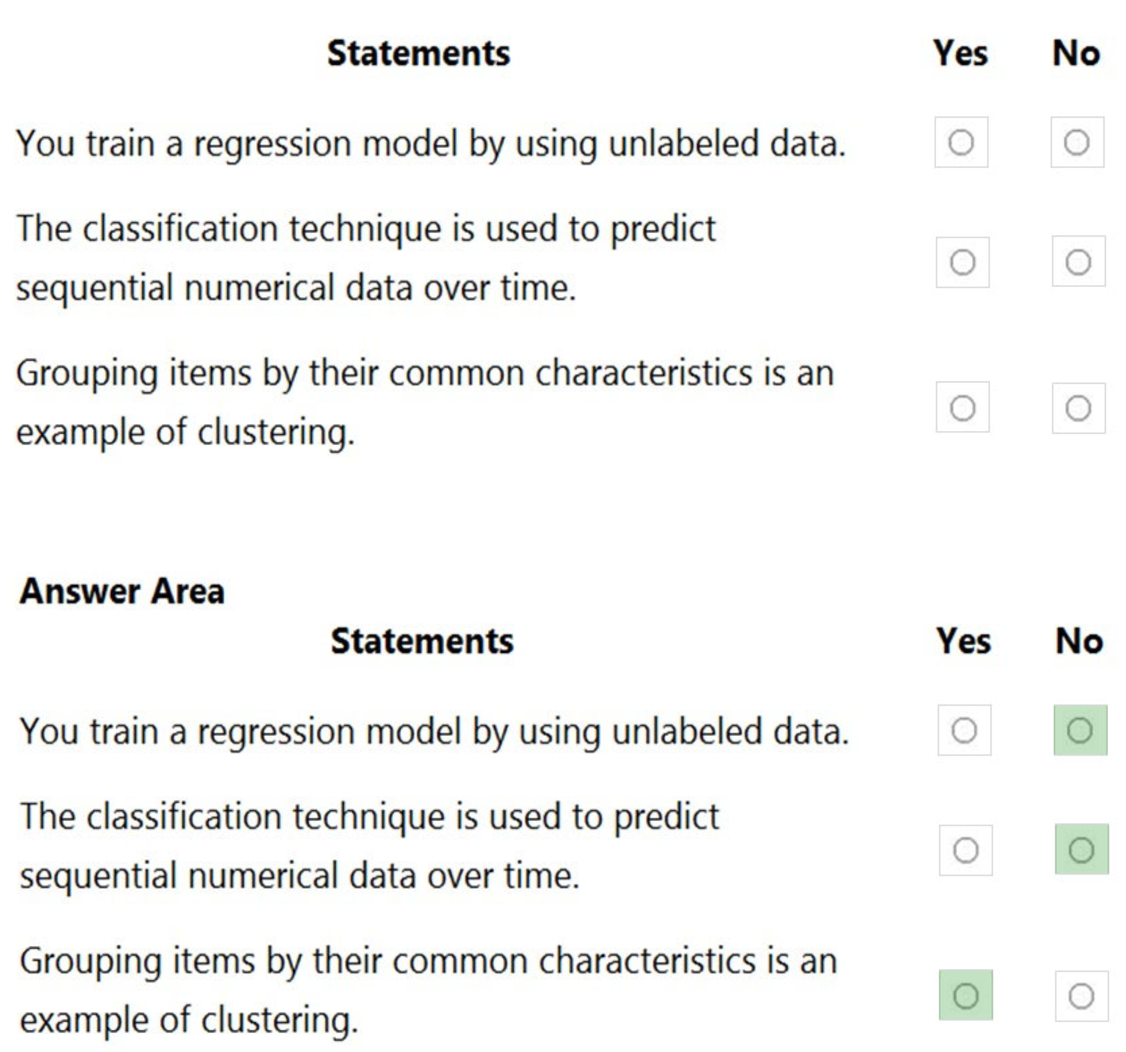Click the Statements header above the unanswered question
The height and width of the screenshot is (1052, 1126).
click(418, 53)
